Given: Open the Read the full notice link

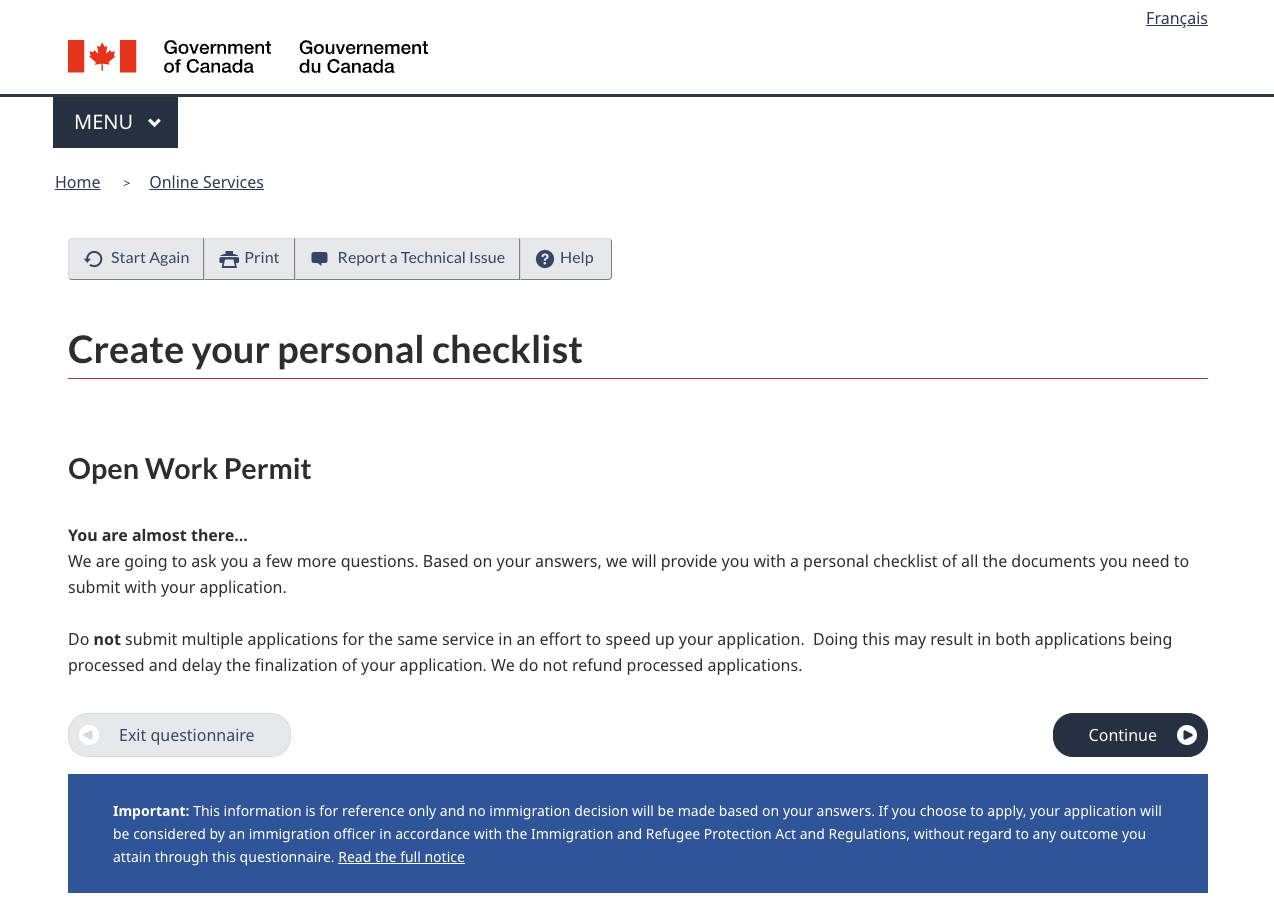Looking at the screenshot, I should pos(401,857).
